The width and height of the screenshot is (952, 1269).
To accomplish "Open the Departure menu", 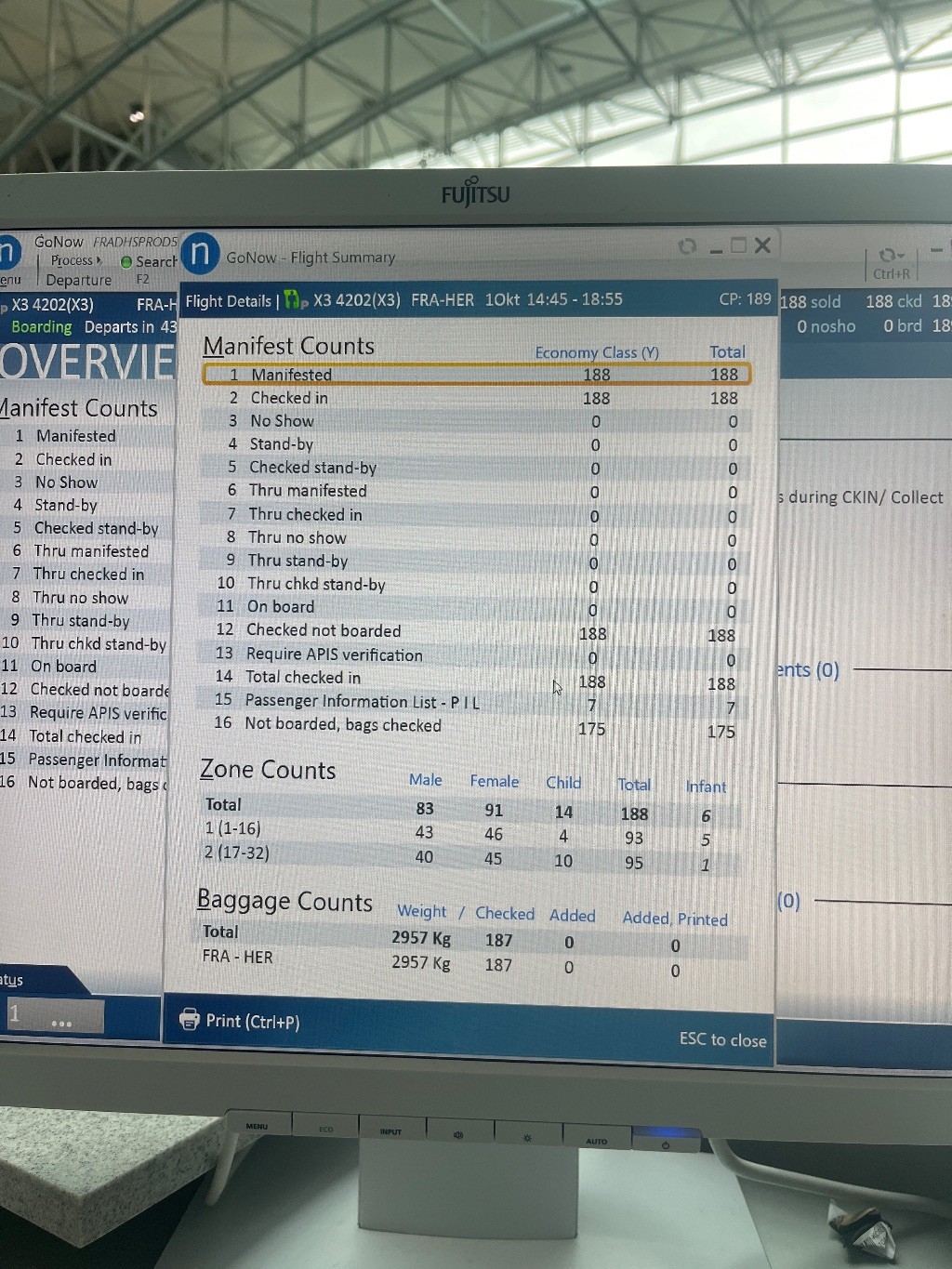I will [x=78, y=280].
